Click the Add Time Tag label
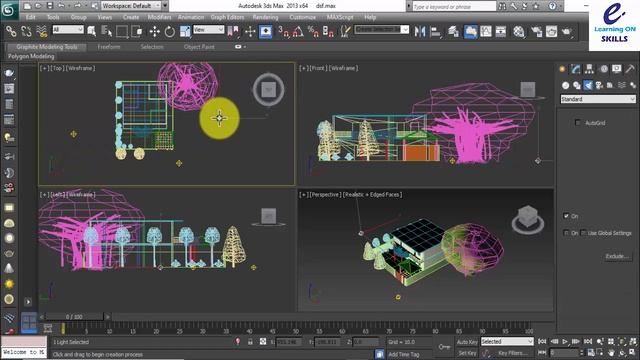This screenshot has height=360, width=640. (x=403, y=354)
